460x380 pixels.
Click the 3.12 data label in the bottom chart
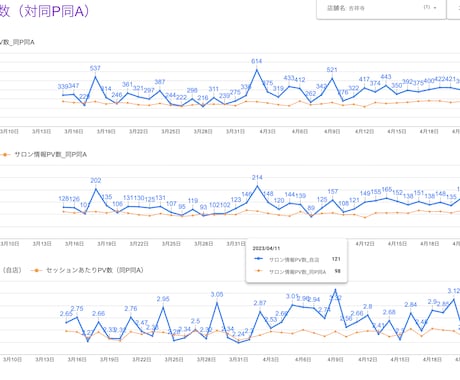click(x=454, y=291)
